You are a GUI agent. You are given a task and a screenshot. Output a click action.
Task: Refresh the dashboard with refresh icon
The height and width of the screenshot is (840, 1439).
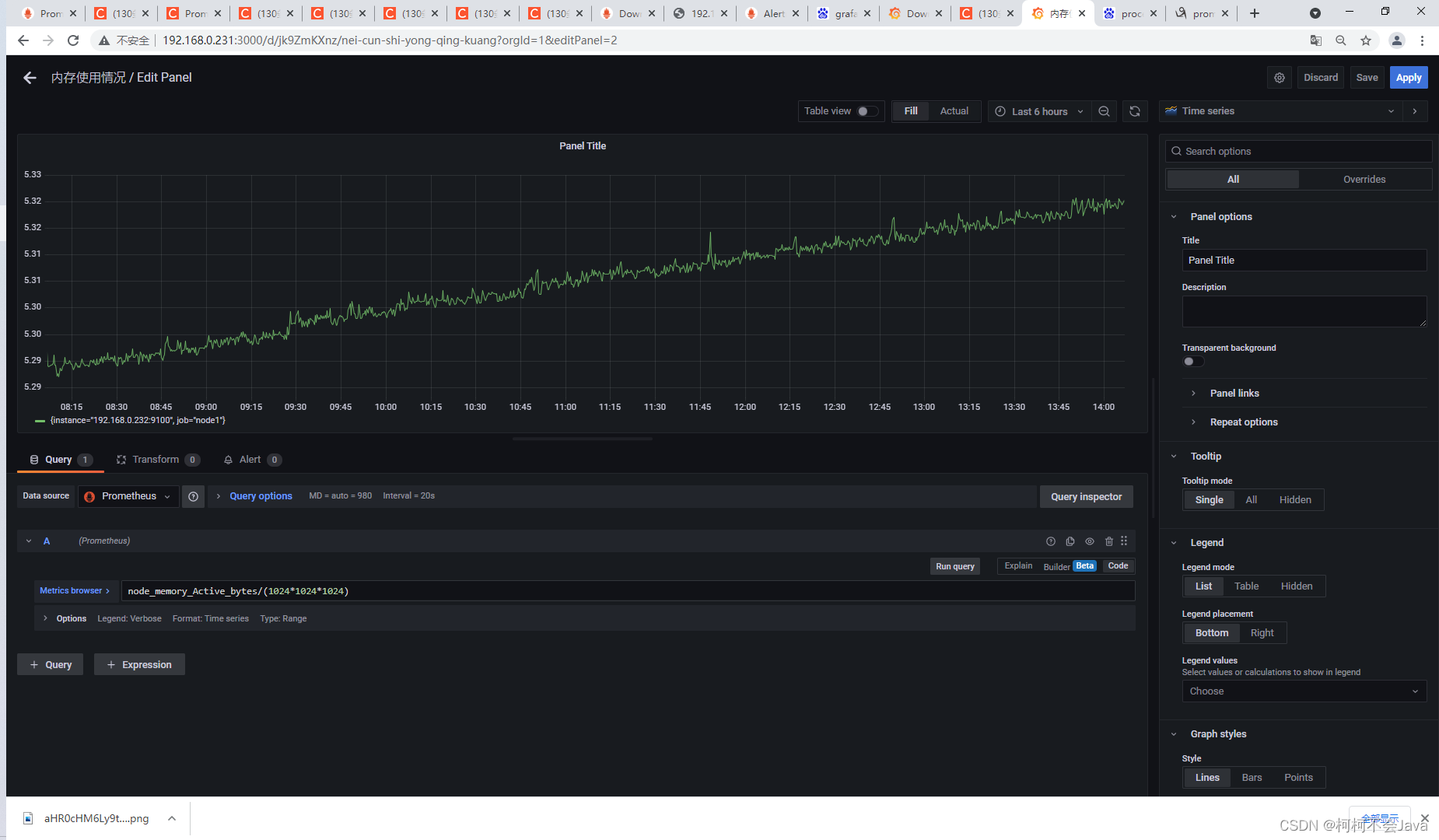pyautogui.click(x=1135, y=111)
